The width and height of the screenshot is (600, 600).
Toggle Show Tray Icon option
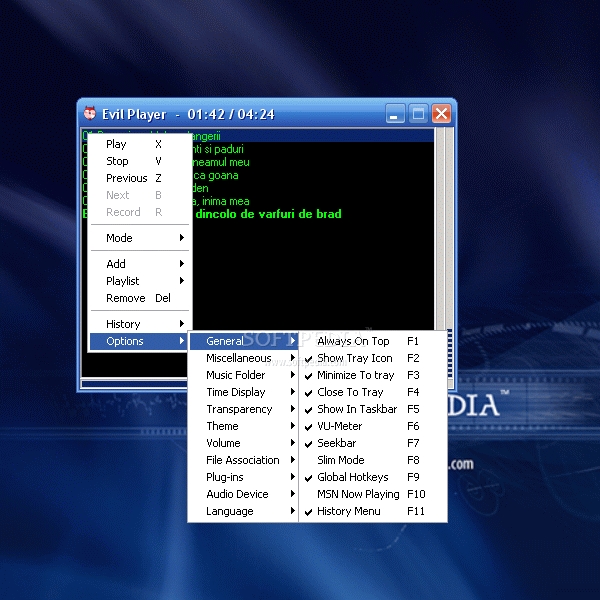click(373, 358)
